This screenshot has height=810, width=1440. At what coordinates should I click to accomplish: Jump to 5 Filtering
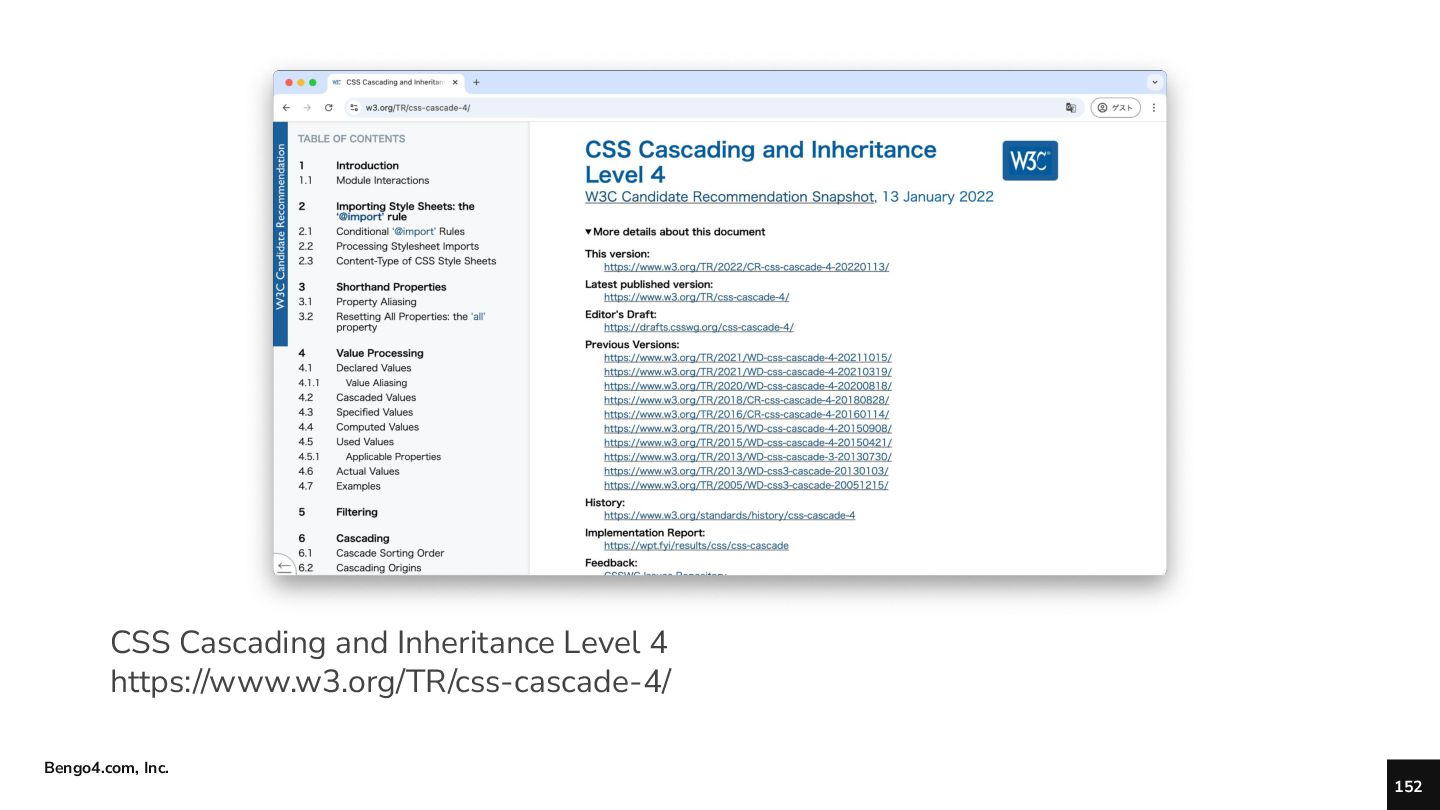(x=357, y=512)
